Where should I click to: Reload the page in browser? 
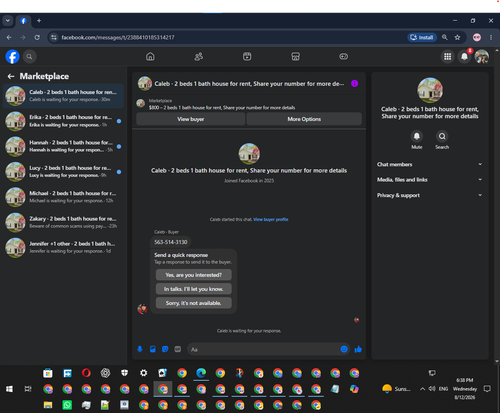coord(37,37)
